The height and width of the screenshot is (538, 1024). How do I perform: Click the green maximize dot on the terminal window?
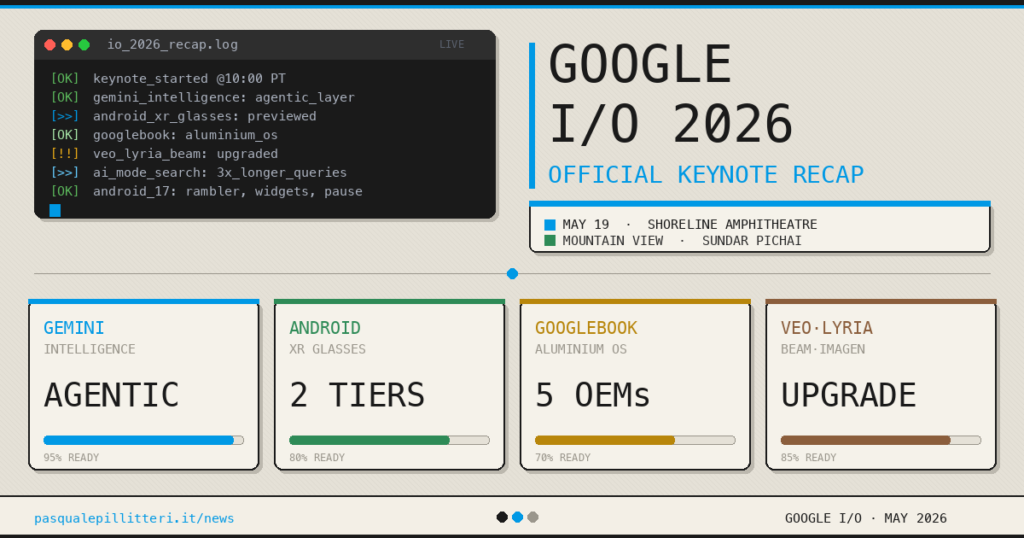(x=84, y=44)
